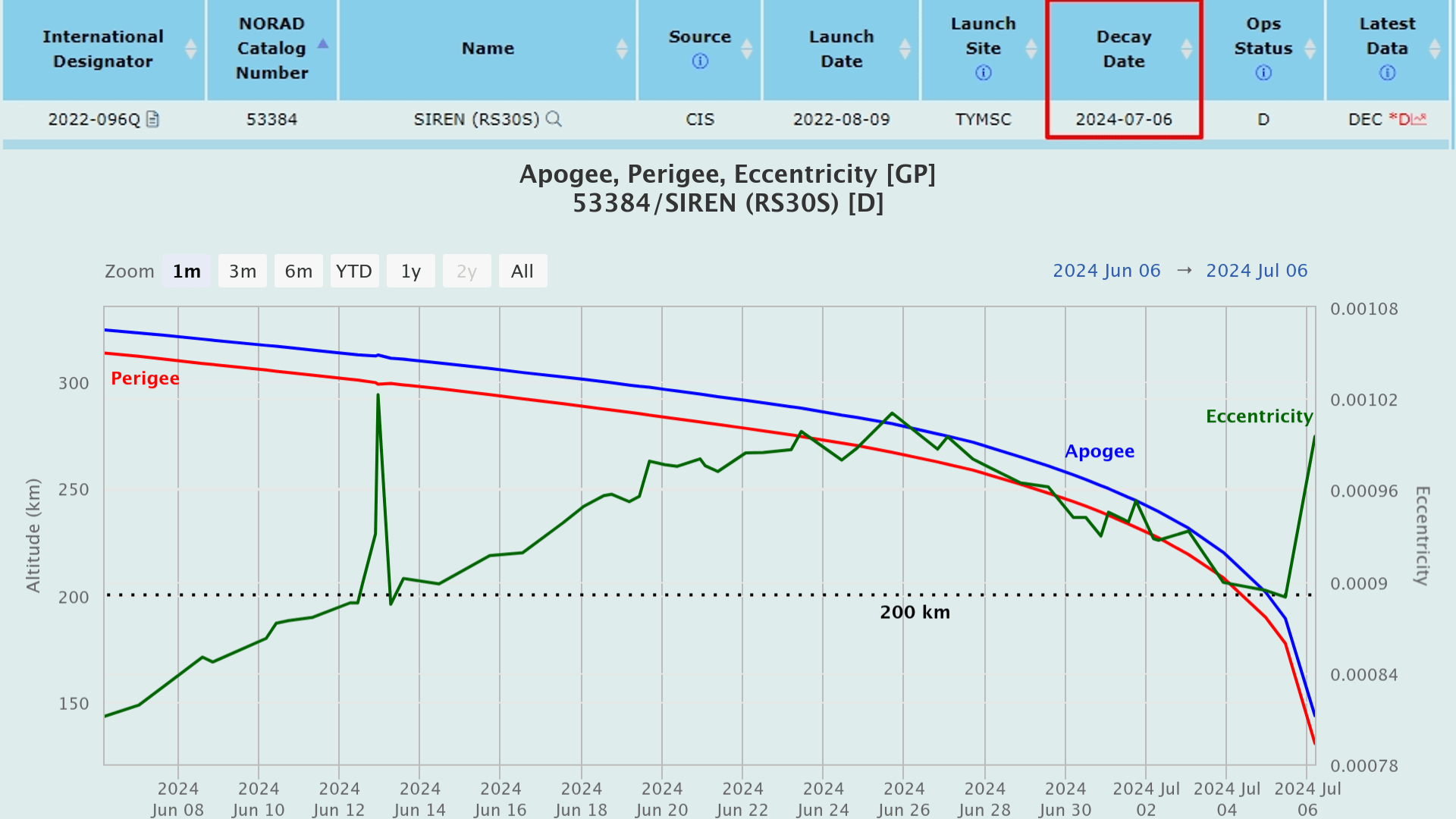Open document icon beside 2022-096Q
Screen dimensions: 1456x819
pos(152,119)
